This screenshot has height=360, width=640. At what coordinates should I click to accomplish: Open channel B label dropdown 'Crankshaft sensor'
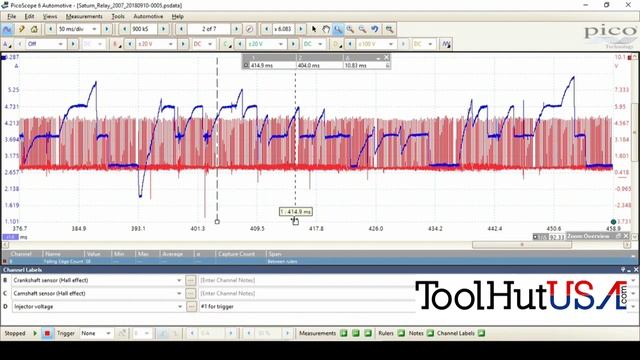tap(179, 280)
